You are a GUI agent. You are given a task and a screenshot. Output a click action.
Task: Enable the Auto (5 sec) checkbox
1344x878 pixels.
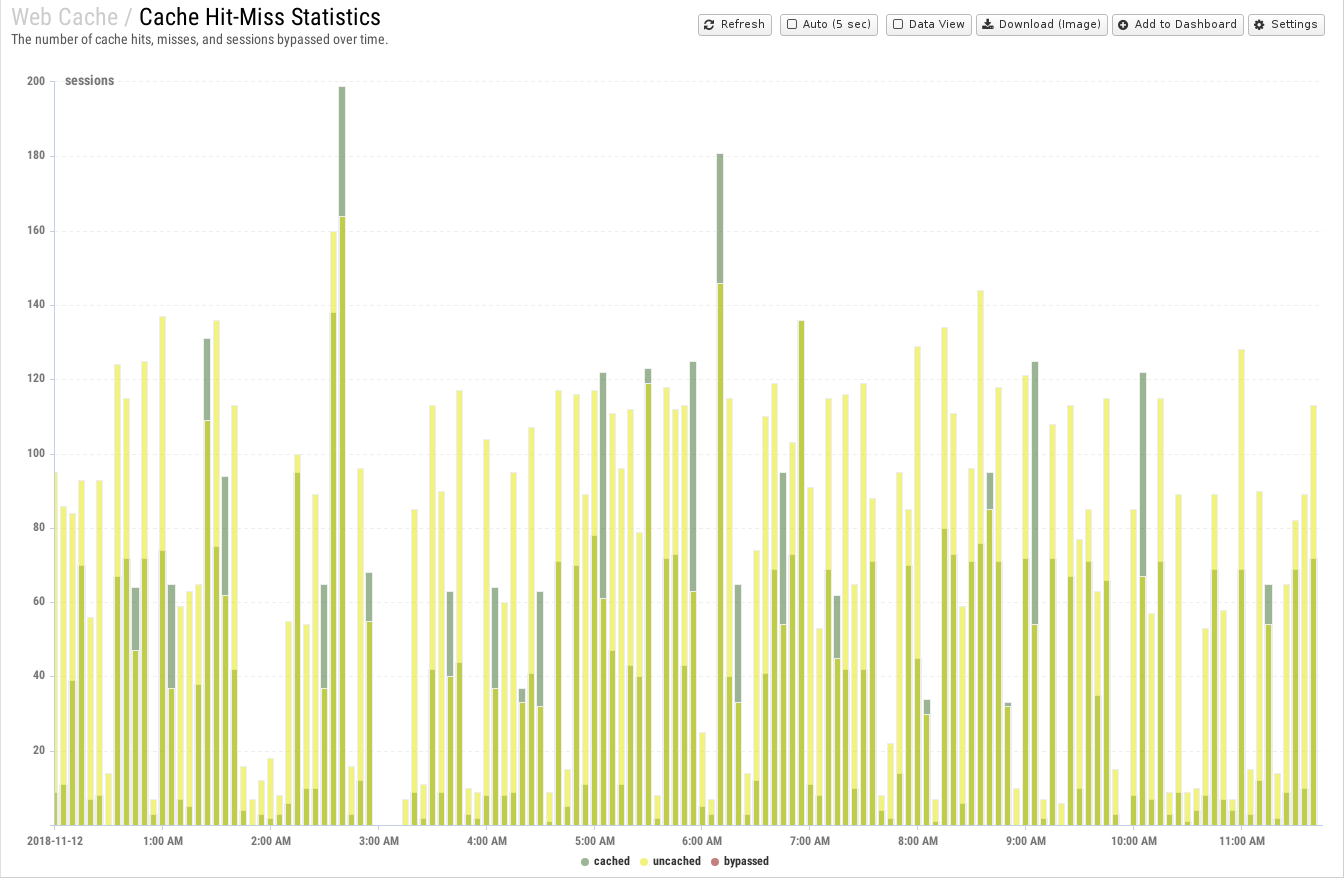792,24
